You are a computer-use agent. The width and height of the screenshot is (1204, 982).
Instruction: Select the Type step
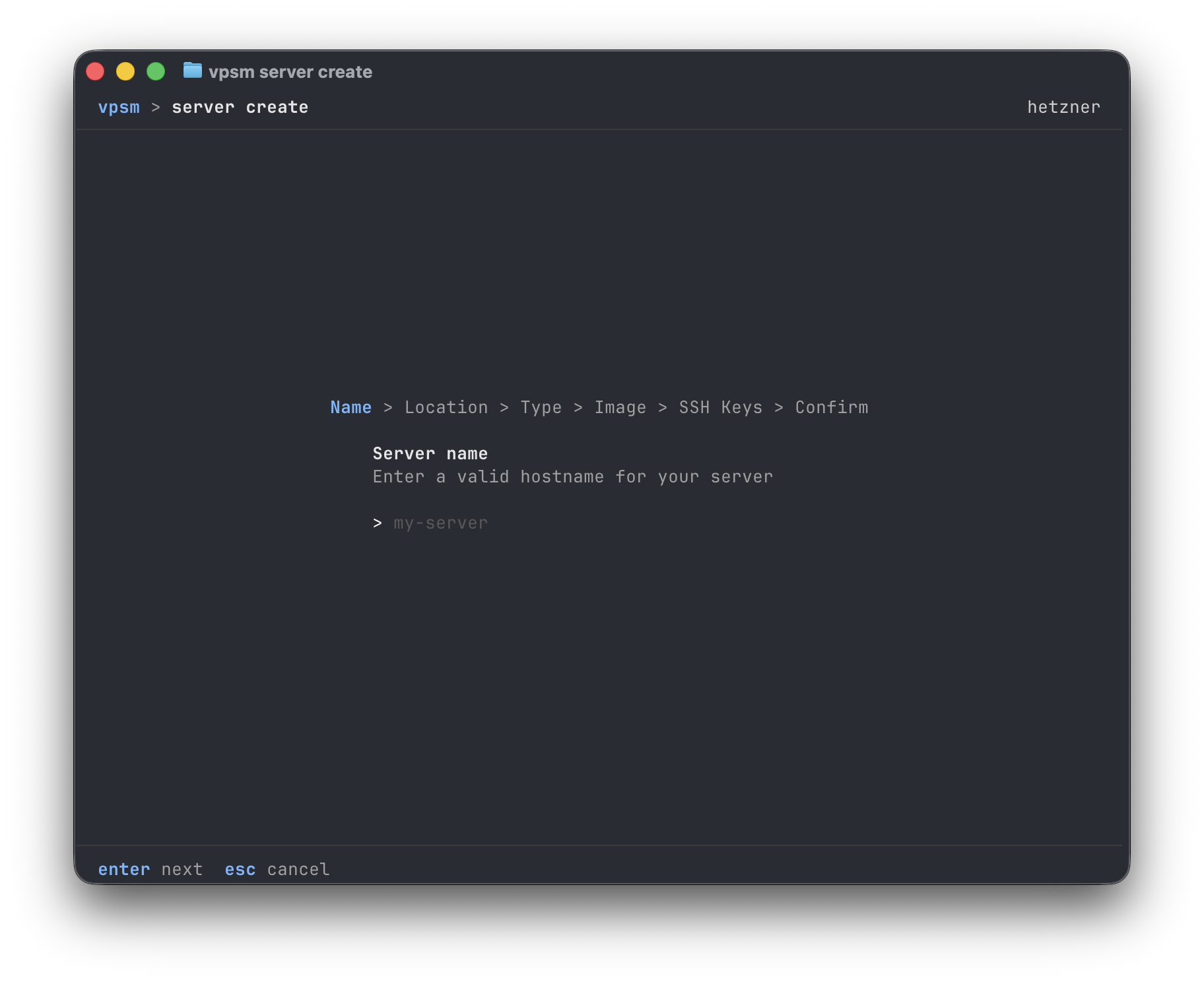coord(541,407)
